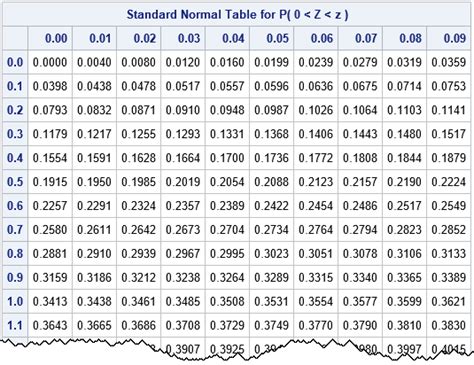Click the row header 0.8
Image resolution: width=474 pixels, height=365 pixels.
(x=15, y=253)
